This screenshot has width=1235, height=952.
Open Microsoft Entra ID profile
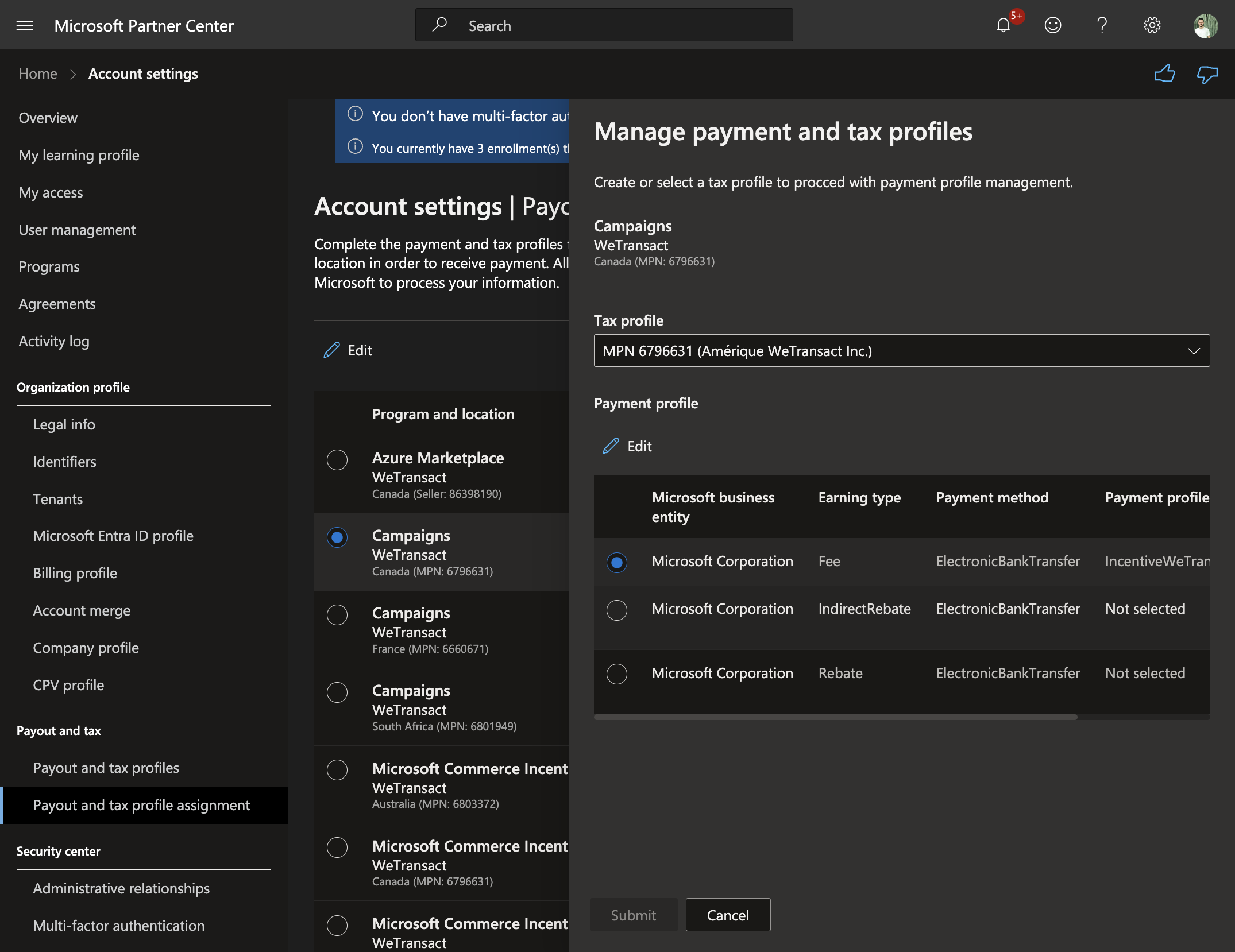(114, 536)
